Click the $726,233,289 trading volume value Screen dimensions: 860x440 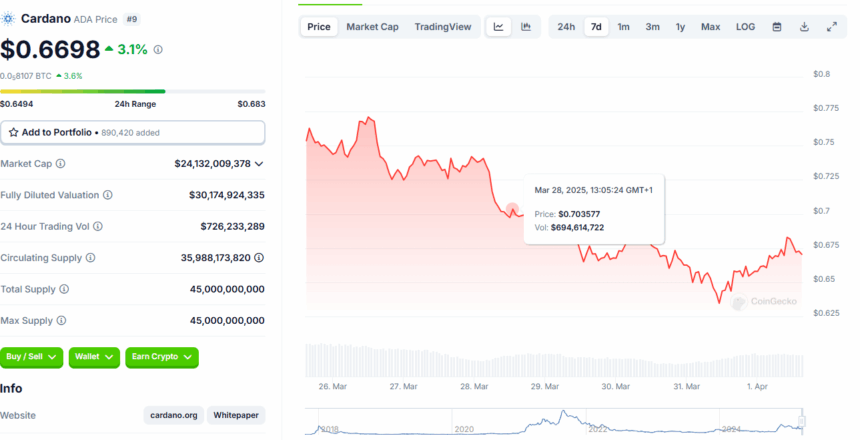(233, 226)
